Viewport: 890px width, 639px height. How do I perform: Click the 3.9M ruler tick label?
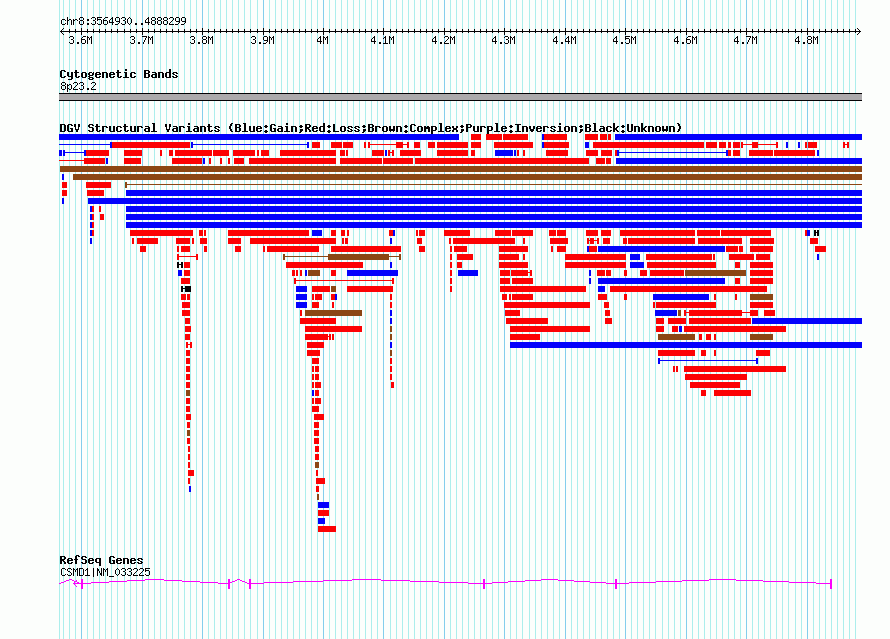262,40
